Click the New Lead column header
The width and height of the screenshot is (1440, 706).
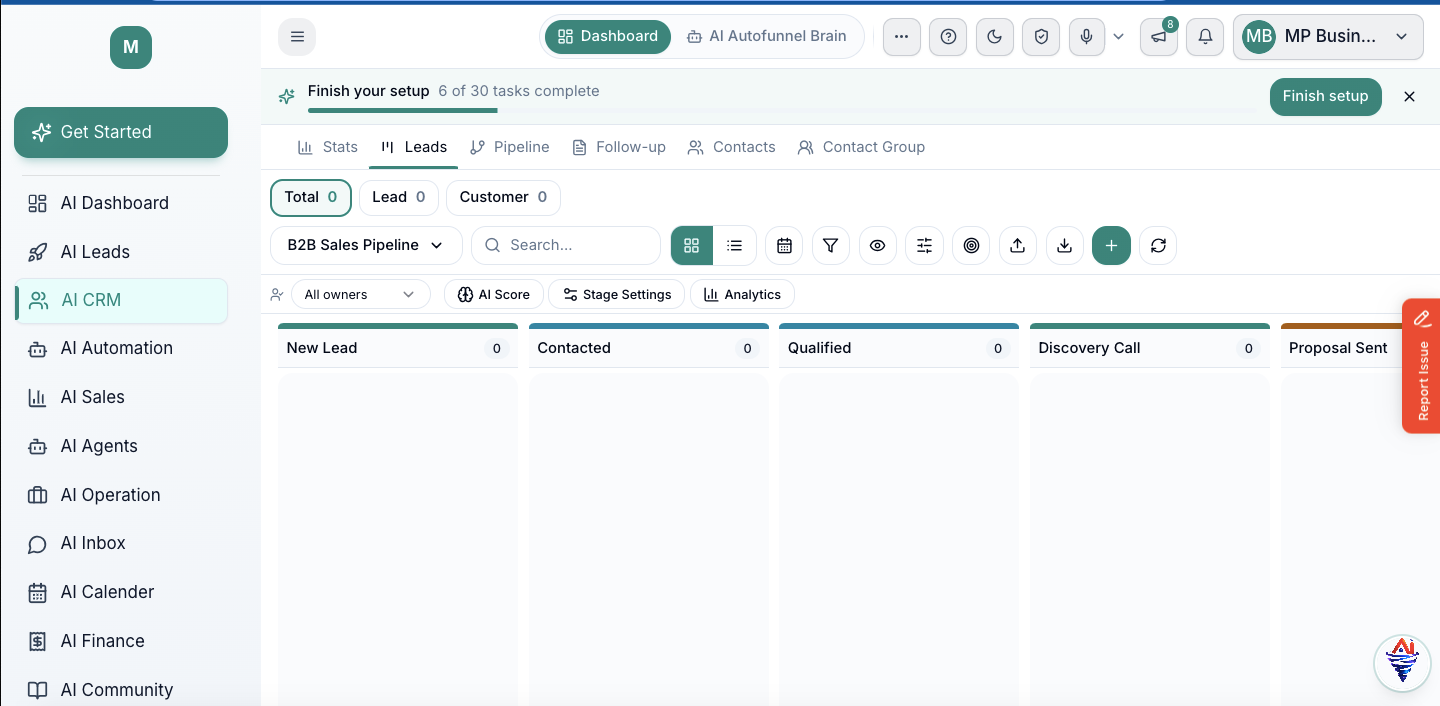pyautogui.click(x=398, y=348)
